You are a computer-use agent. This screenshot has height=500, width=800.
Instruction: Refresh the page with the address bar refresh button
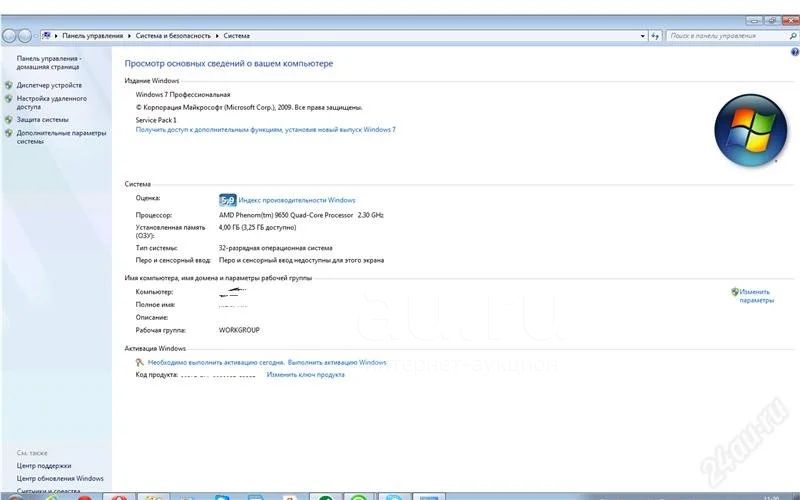(x=656, y=36)
